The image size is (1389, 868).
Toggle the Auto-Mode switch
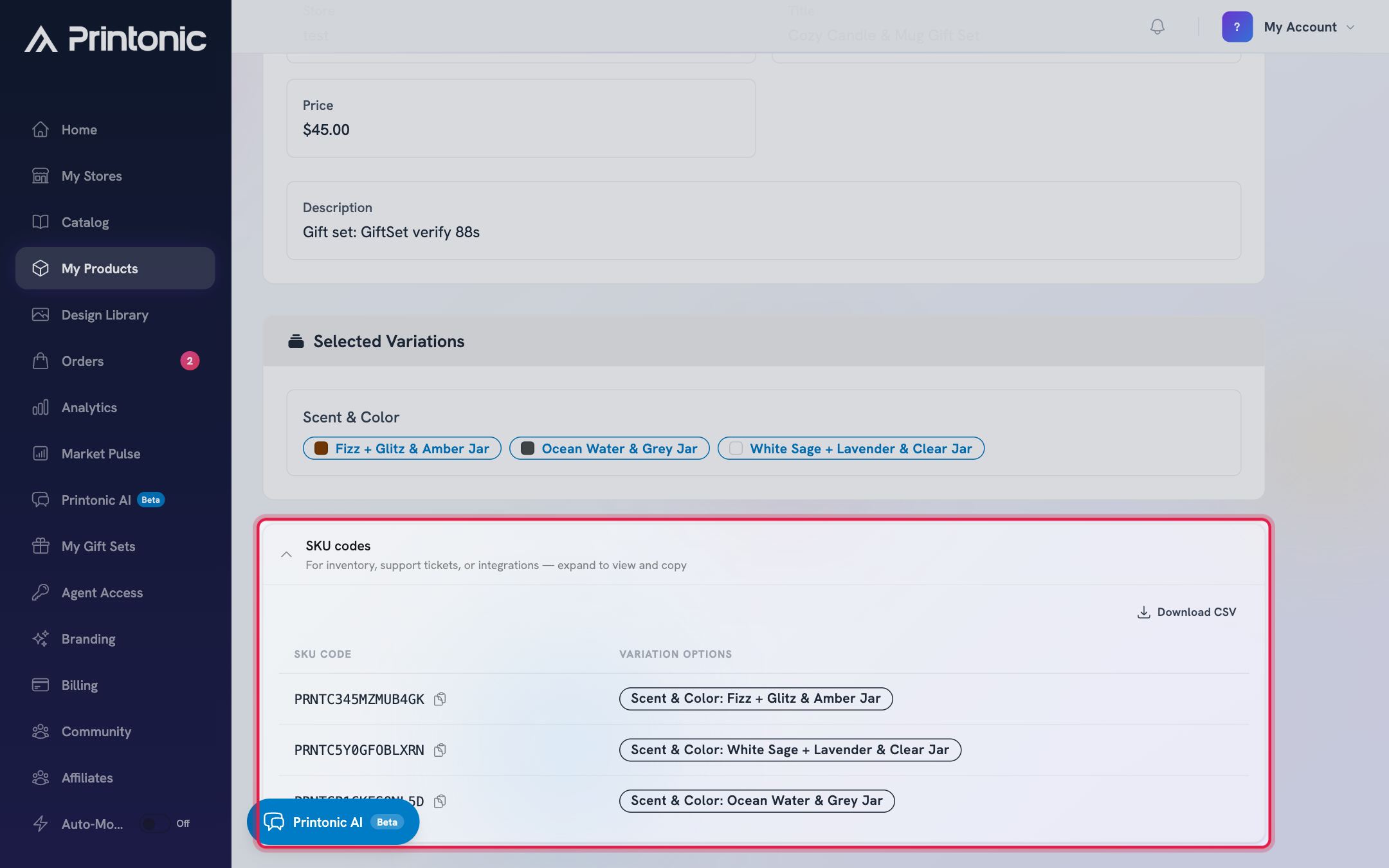tap(155, 824)
